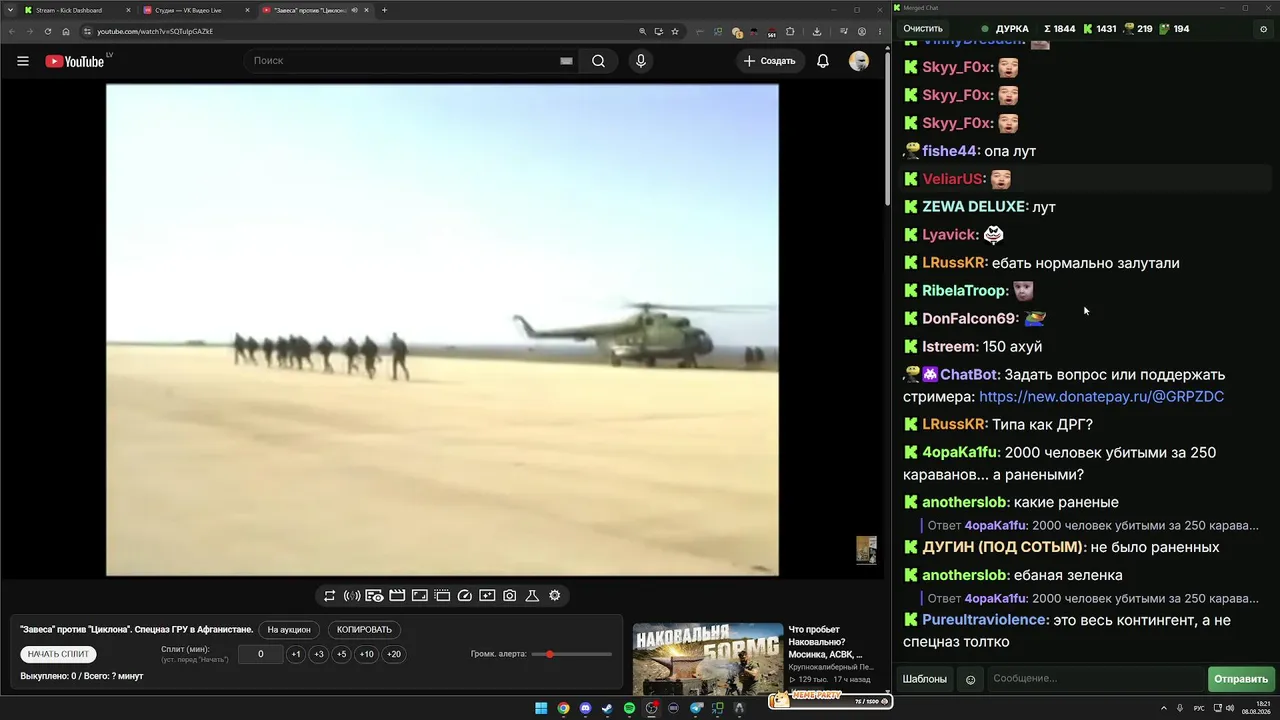Open the gear settings below the video
Screen dimensions: 1280x720
pyautogui.click(x=555, y=596)
